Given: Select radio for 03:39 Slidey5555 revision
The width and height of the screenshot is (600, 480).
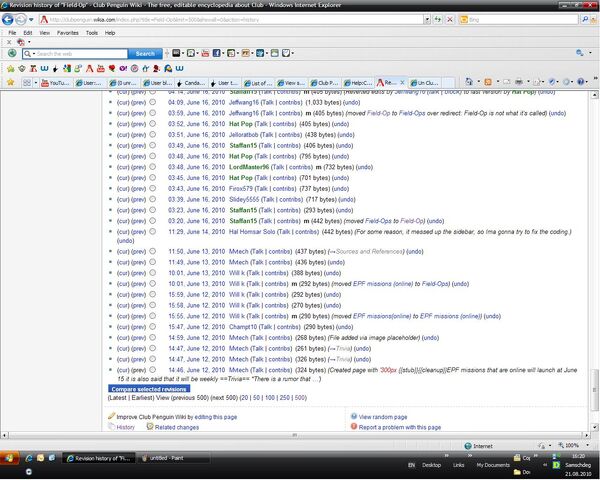Looking at the screenshot, I should 152,199.
